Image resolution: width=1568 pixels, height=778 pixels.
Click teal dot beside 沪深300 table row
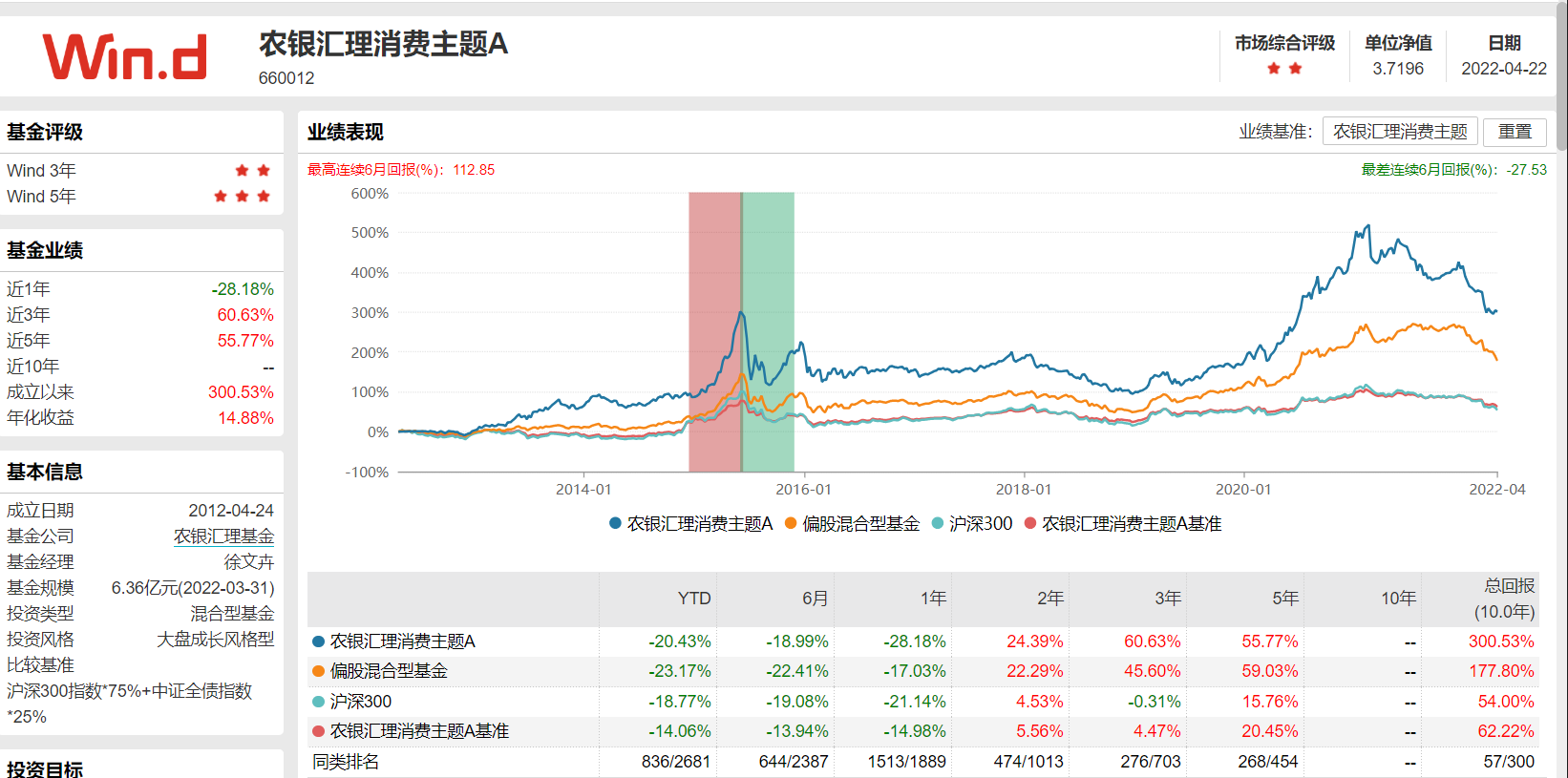(x=319, y=702)
